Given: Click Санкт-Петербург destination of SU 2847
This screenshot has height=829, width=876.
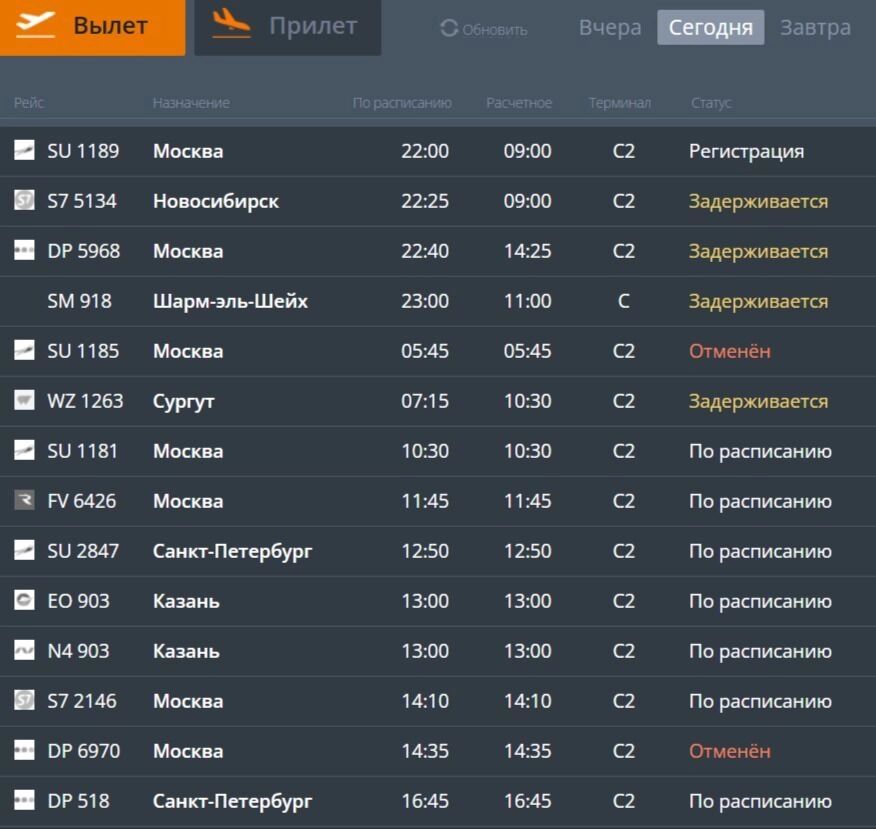Looking at the screenshot, I should pyautogui.click(x=232, y=551).
